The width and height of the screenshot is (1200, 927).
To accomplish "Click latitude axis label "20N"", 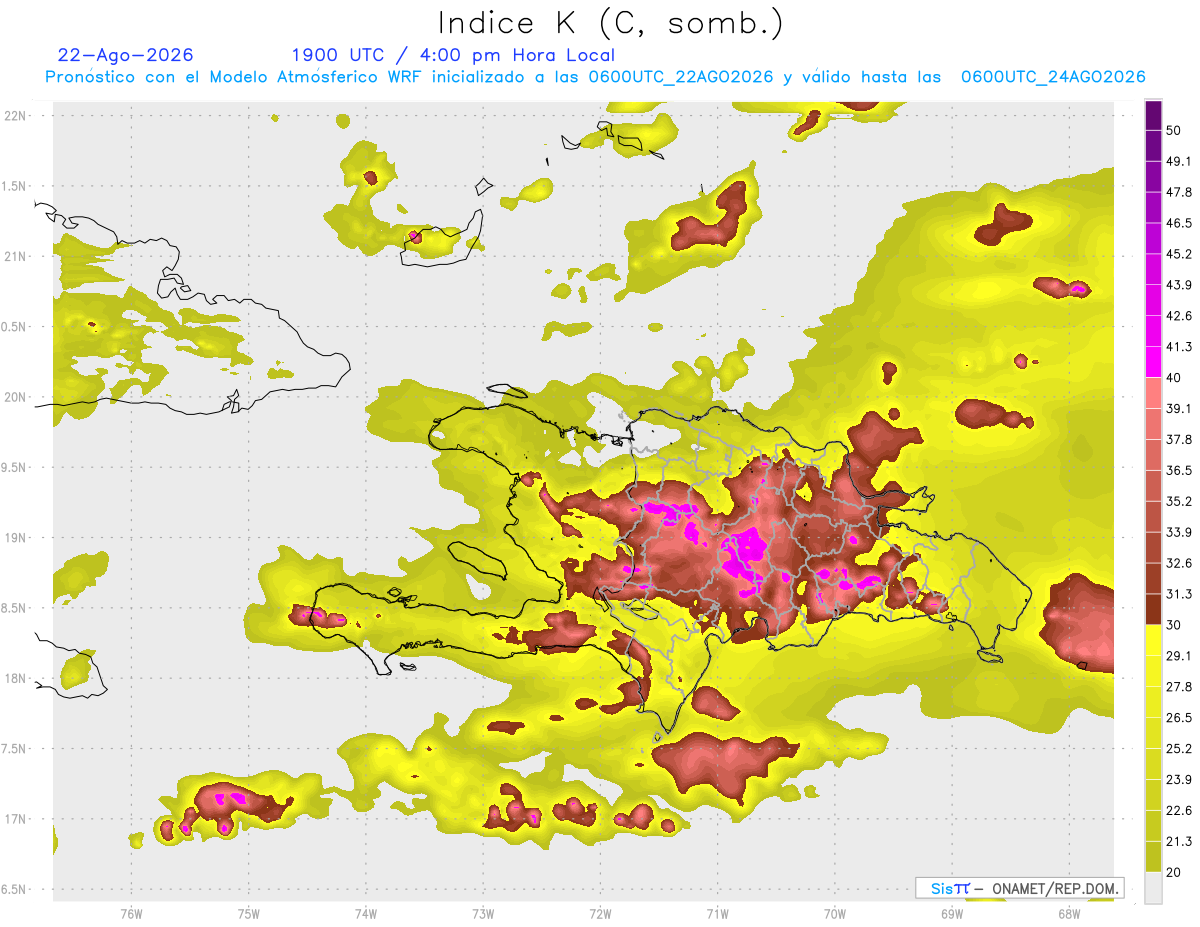I will pos(15,397).
